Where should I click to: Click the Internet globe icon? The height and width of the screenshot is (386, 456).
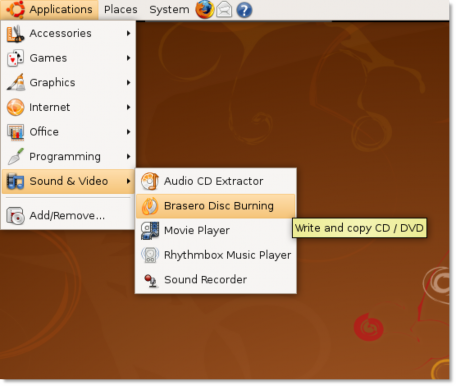tap(15, 107)
